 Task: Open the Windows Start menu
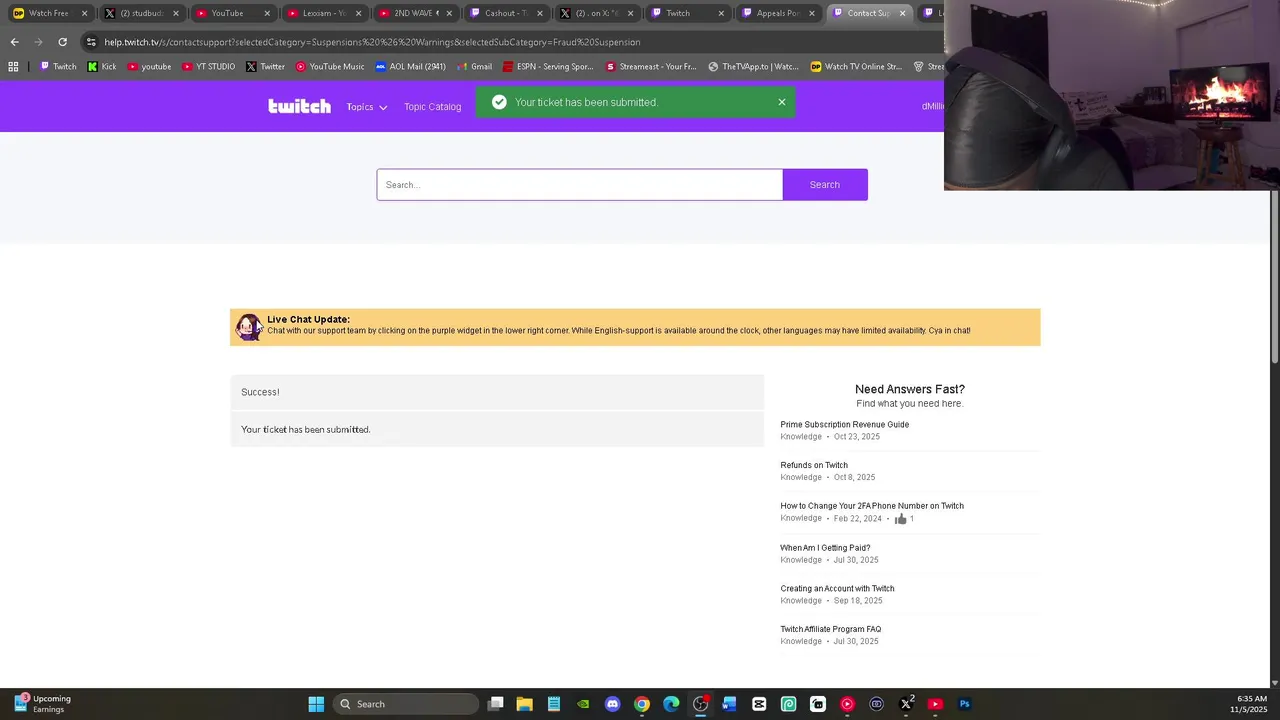[x=316, y=704]
